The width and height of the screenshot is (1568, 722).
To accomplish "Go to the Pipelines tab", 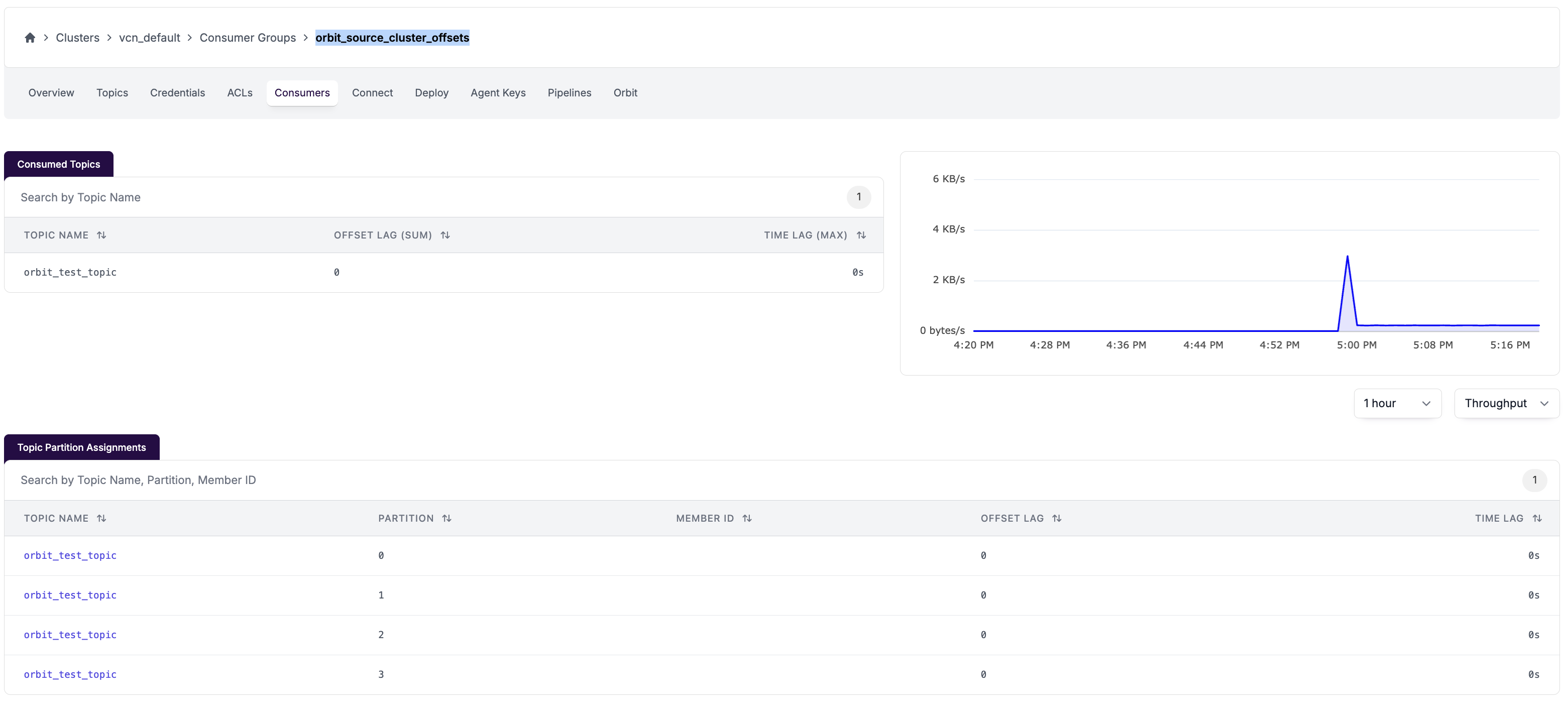I will pos(569,93).
